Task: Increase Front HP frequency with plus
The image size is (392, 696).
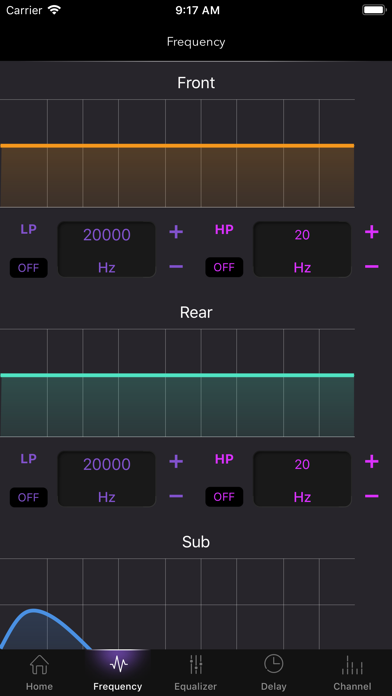Action: click(372, 232)
